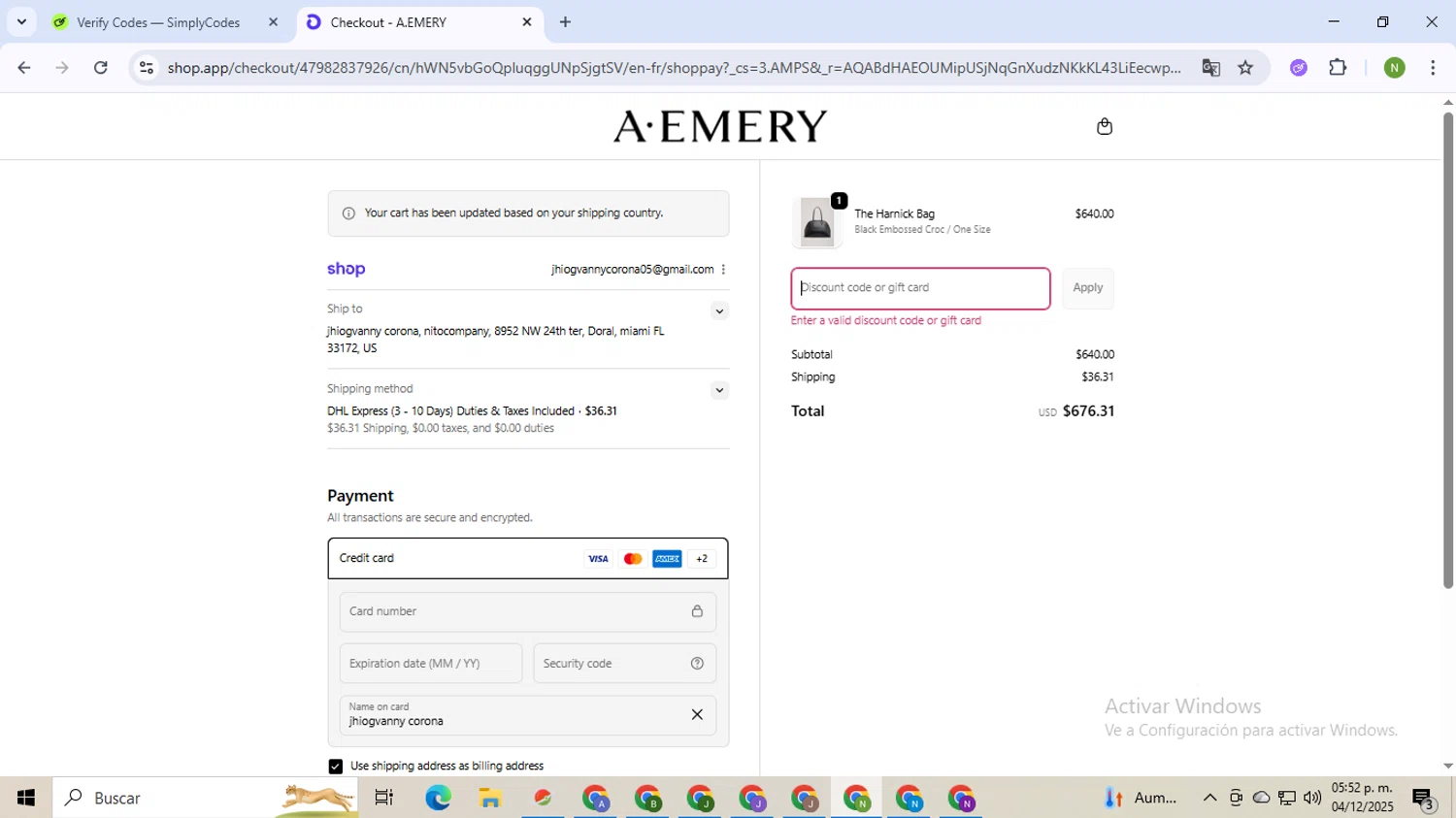
Task: Click the Mastercard icon
Action: (x=633, y=559)
